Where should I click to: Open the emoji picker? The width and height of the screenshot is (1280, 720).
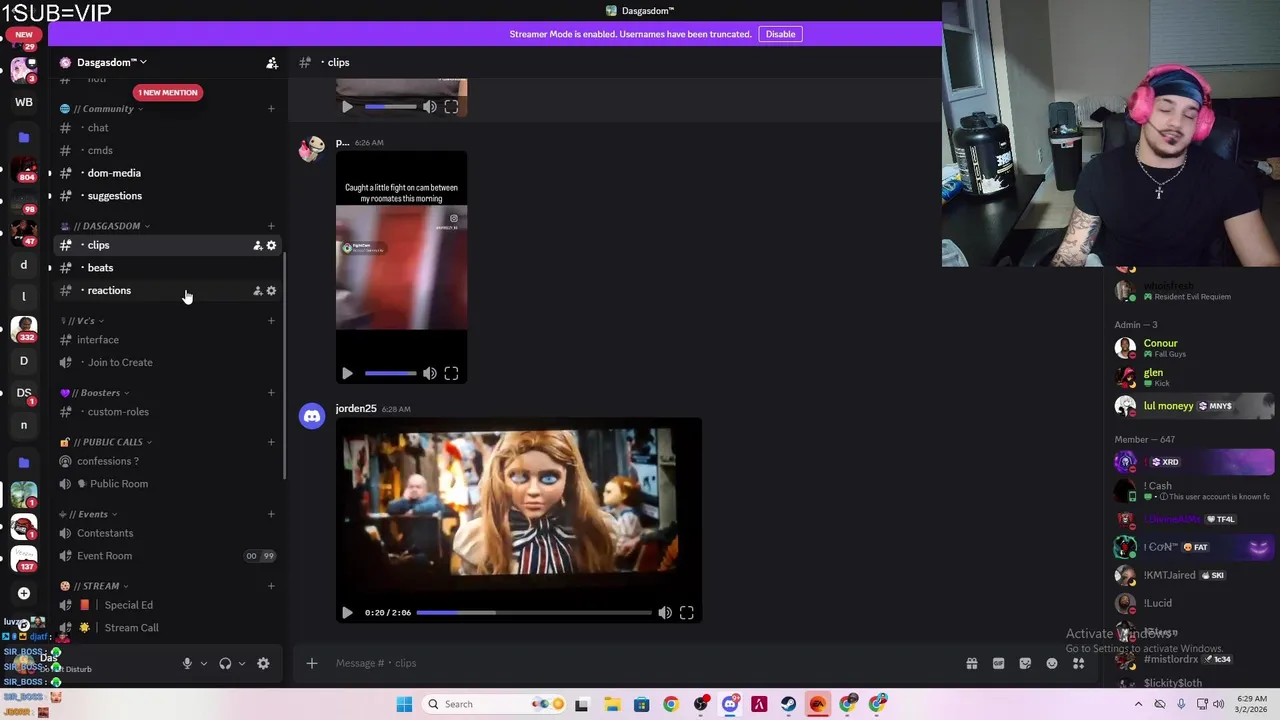point(1052,663)
